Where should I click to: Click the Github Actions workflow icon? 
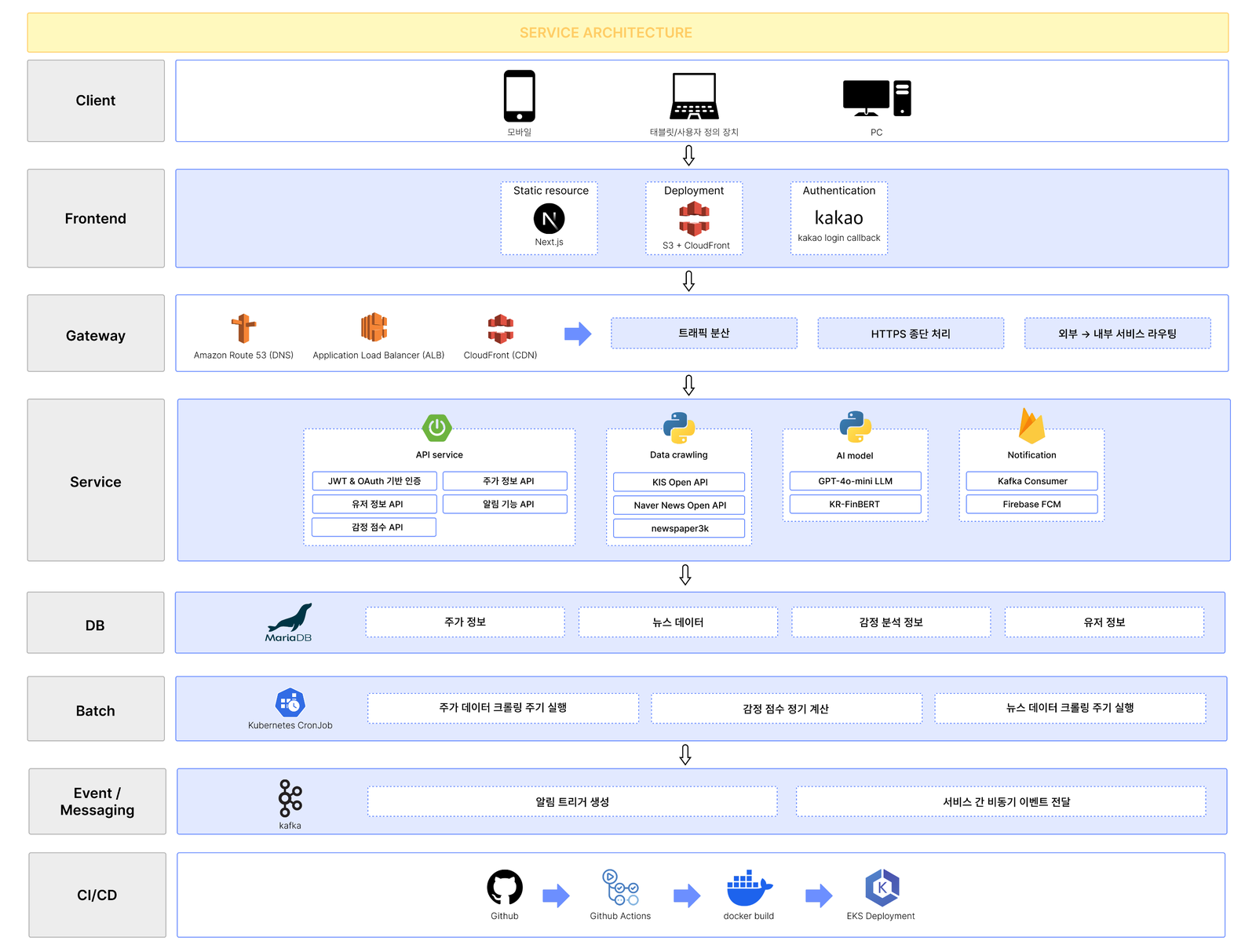click(620, 888)
